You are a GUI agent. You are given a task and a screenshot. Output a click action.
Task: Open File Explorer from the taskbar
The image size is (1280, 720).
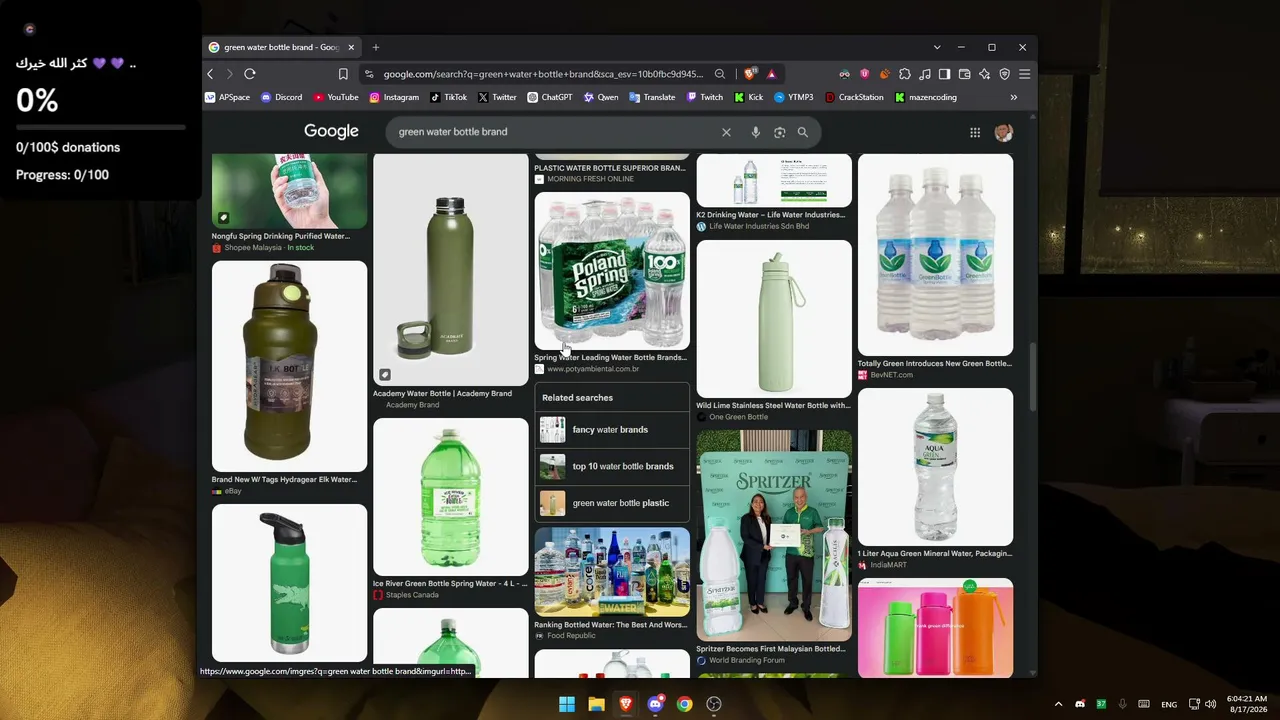pyautogui.click(x=596, y=704)
